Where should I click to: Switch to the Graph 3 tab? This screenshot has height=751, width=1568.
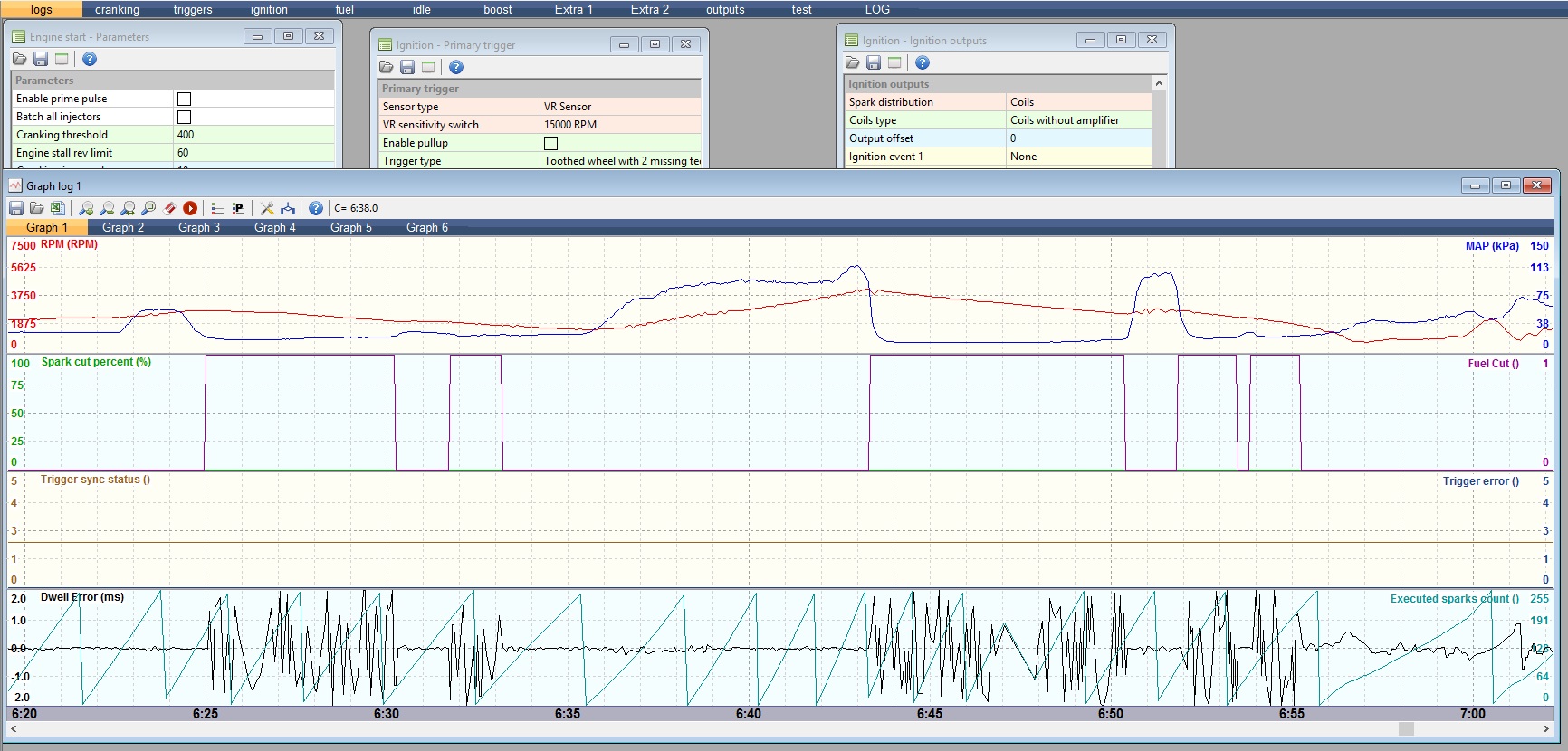coord(198,227)
